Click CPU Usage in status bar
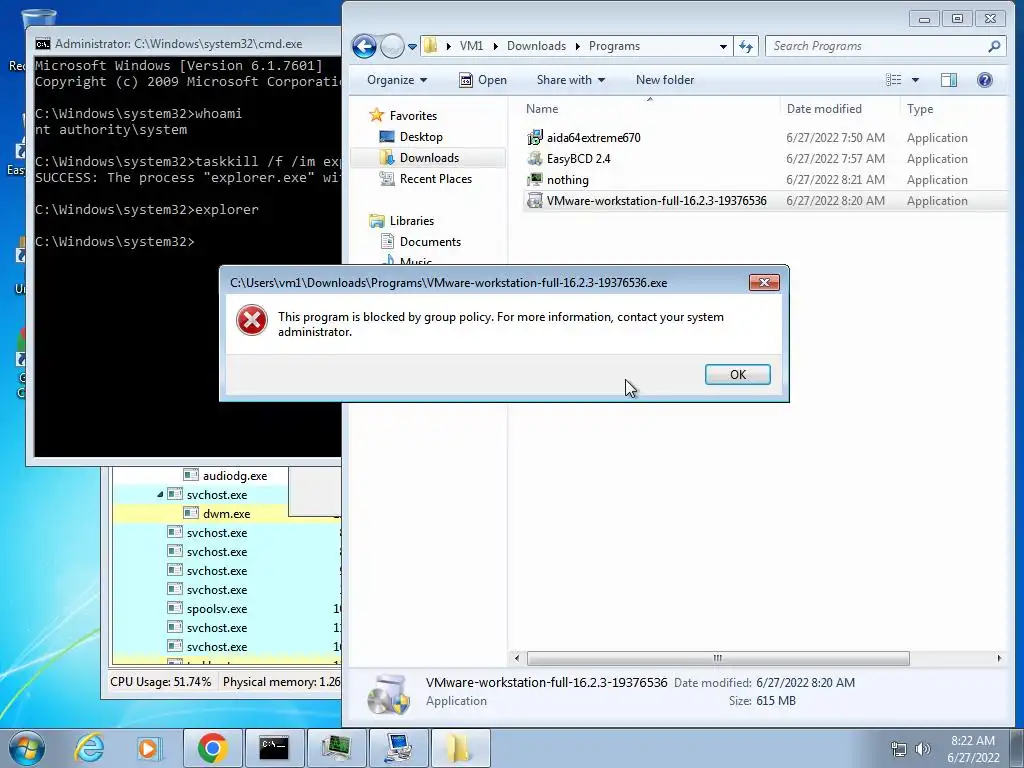The height and width of the screenshot is (768, 1024). [161, 682]
